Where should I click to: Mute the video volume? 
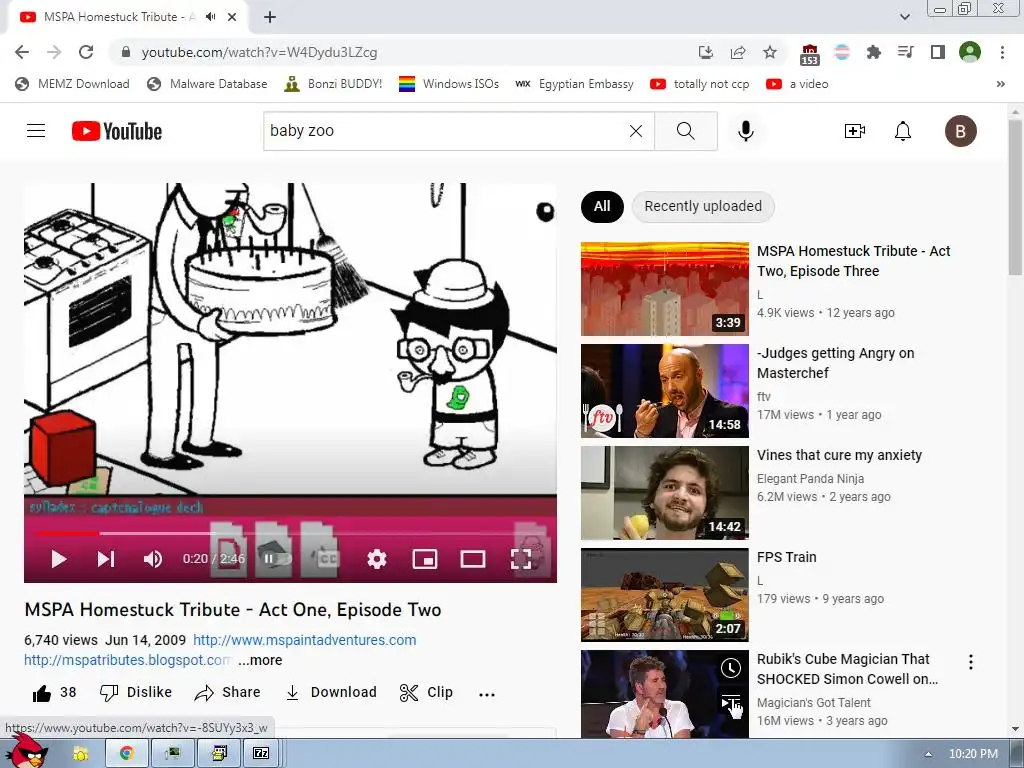pos(153,559)
